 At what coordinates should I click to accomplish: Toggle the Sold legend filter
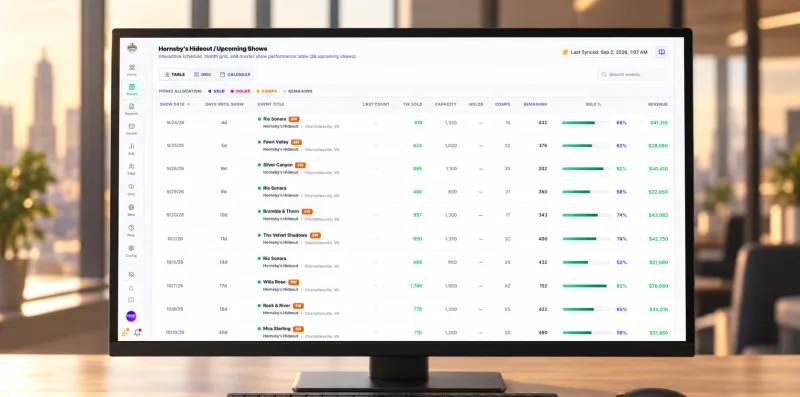(x=216, y=91)
